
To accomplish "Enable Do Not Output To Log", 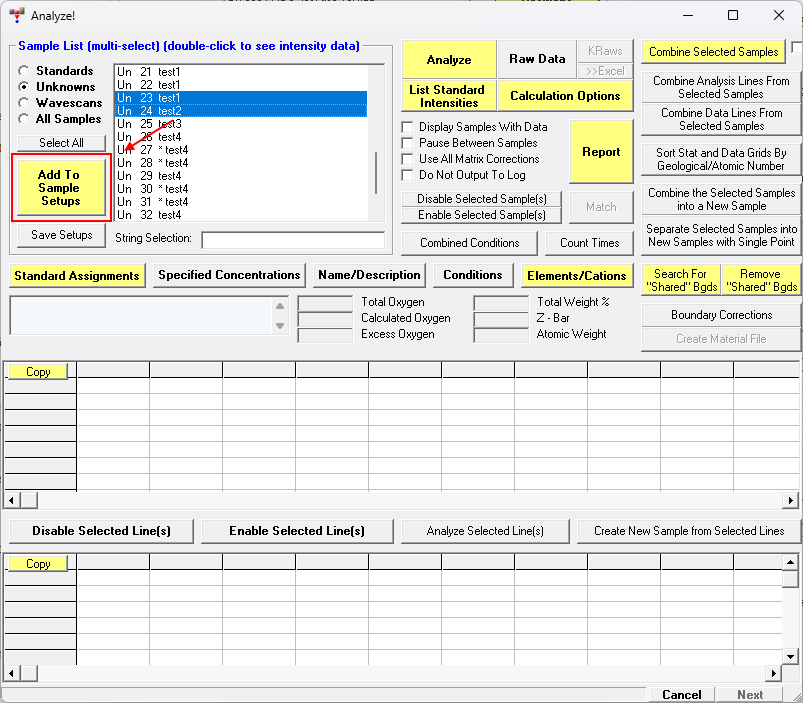I will point(408,175).
